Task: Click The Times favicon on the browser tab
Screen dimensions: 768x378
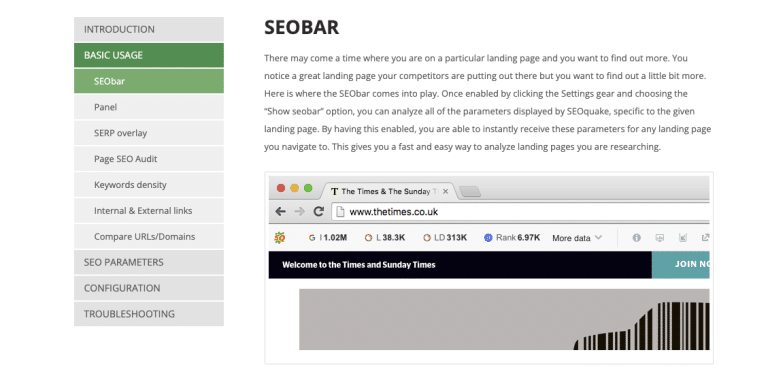Action: click(x=335, y=191)
